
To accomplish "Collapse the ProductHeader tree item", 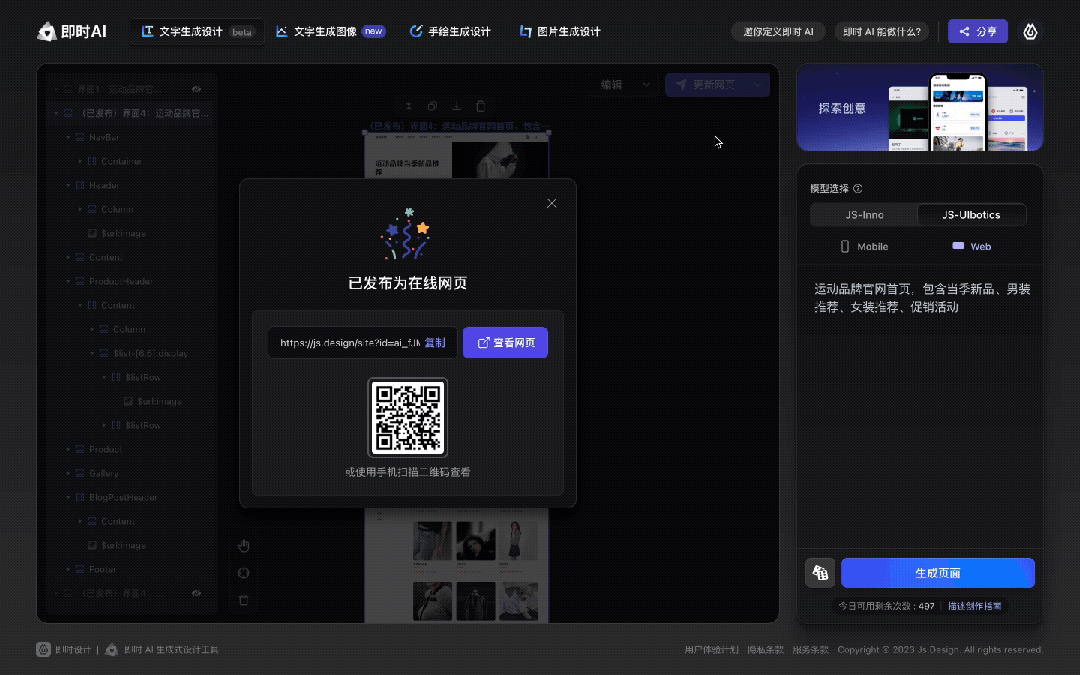I will click(68, 281).
